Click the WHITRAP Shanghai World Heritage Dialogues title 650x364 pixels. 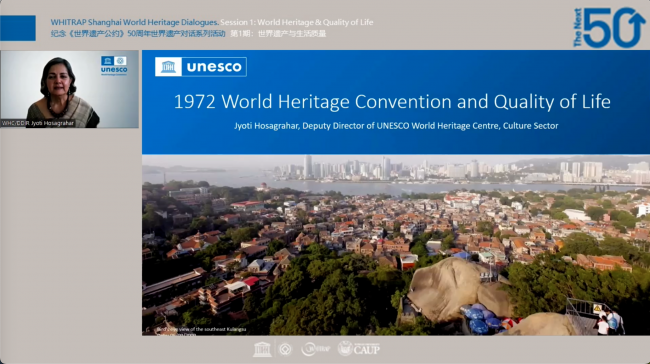135,22
